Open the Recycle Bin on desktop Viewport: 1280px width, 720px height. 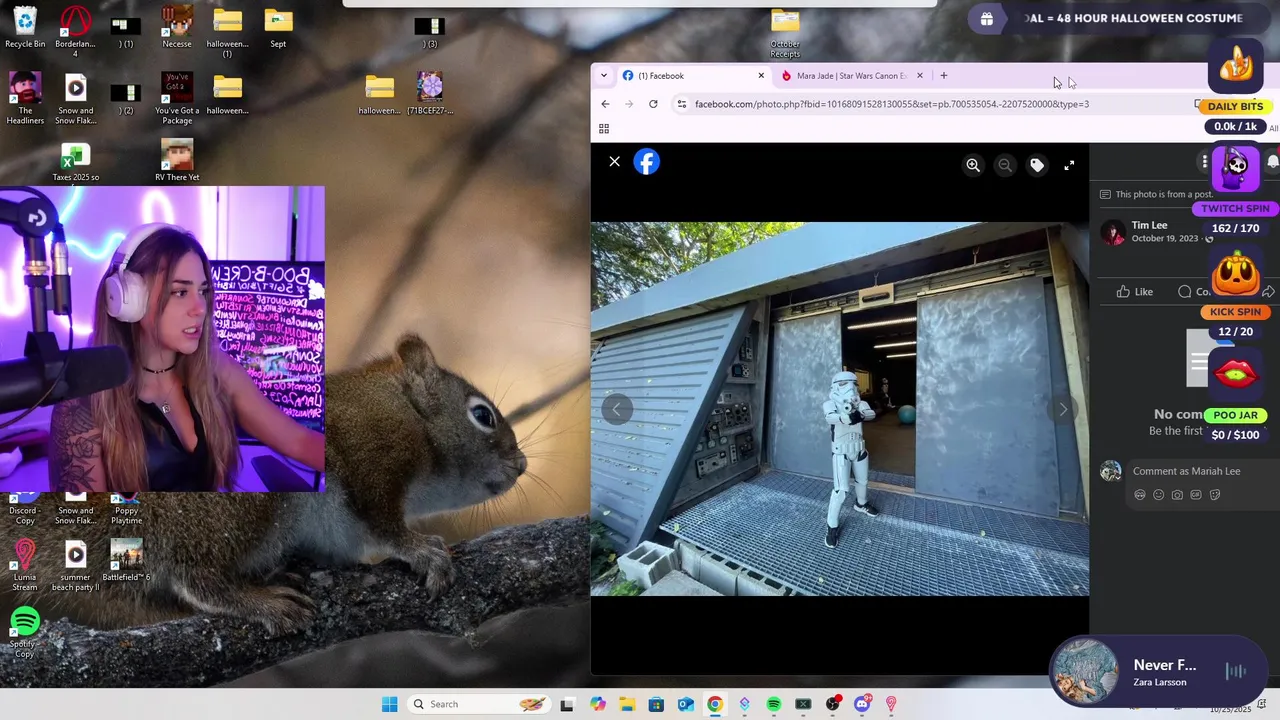point(25,28)
